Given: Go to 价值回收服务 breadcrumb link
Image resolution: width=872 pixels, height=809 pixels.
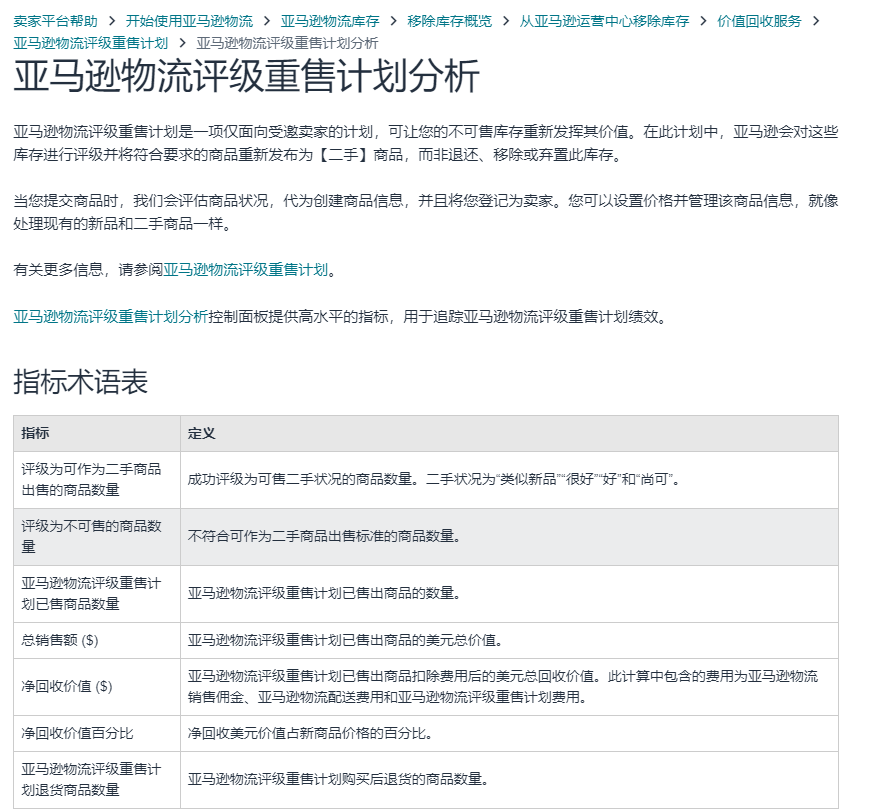Looking at the screenshot, I should pyautogui.click(x=759, y=21).
